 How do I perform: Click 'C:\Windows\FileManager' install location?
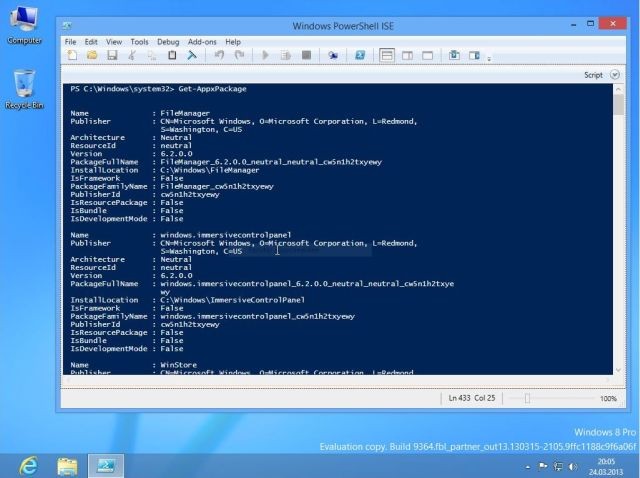[210, 170]
